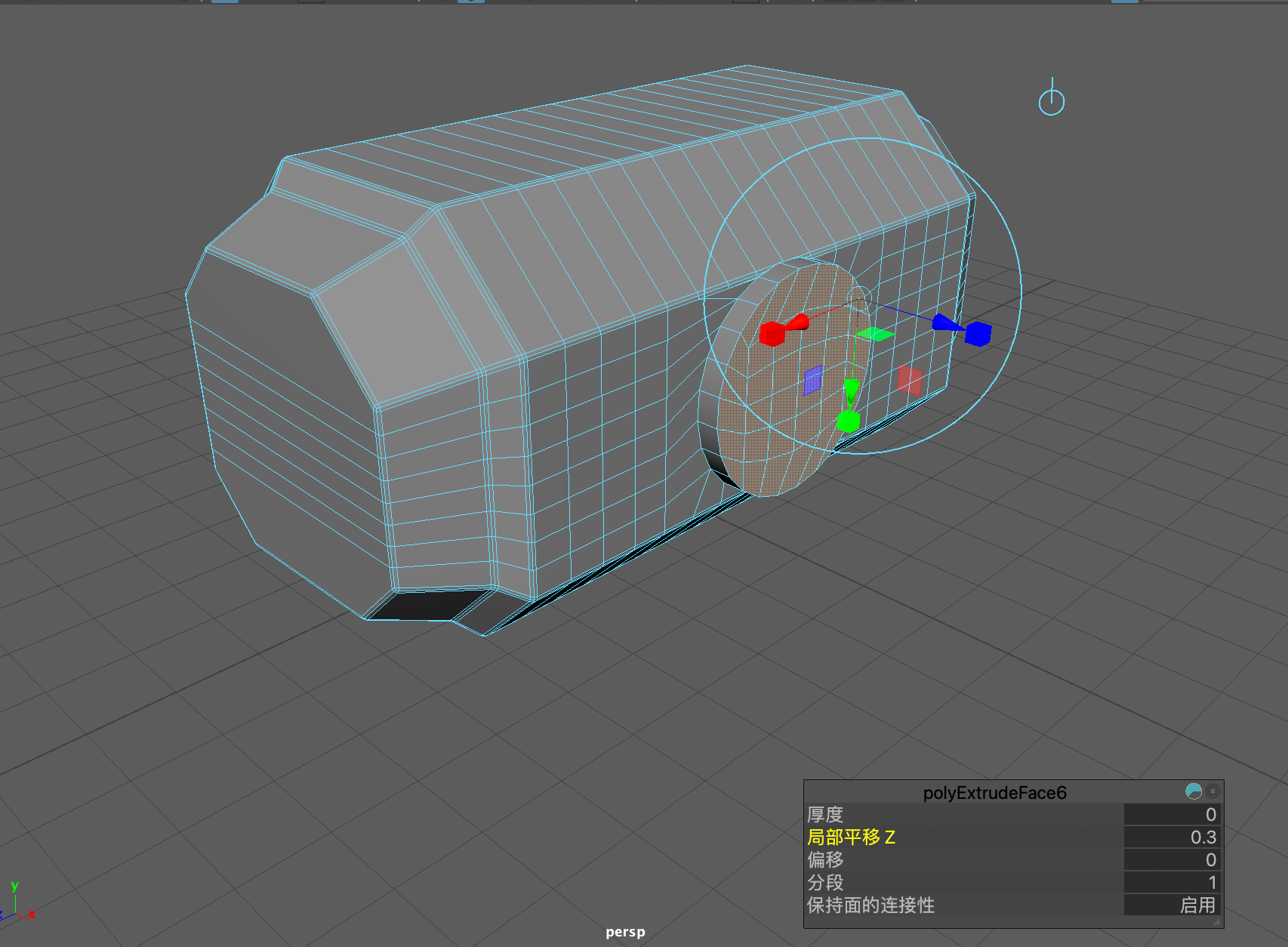
Task: Click the persp camera label
Action: [x=625, y=932]
